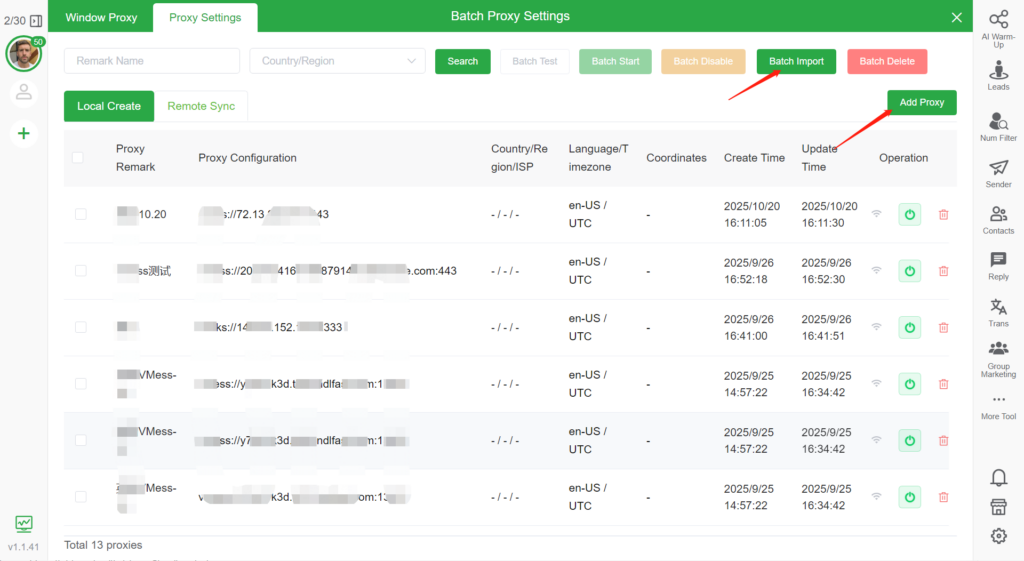Click the Batch Import button
This screenshot has height=561, width=1024.
point(796,61)
